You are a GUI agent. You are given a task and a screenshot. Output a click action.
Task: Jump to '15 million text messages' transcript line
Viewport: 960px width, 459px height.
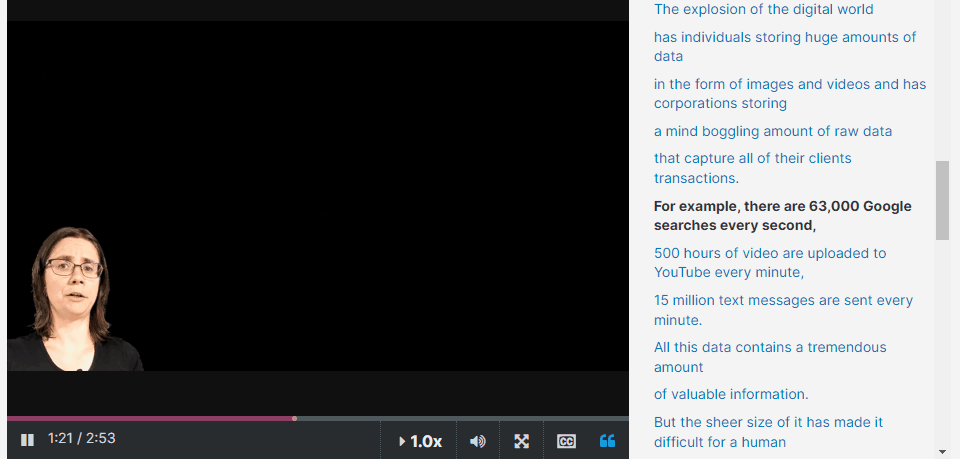tap(783, 310)
